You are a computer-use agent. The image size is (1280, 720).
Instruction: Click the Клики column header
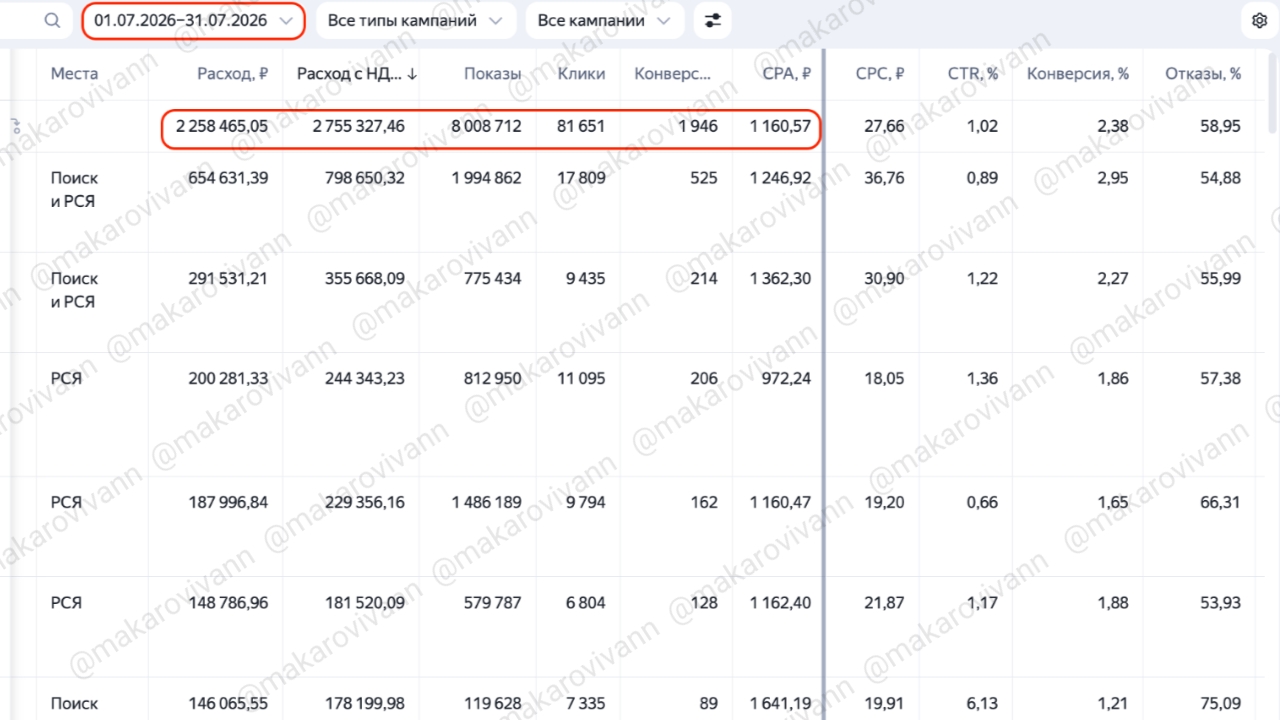(x=581, y=73)
